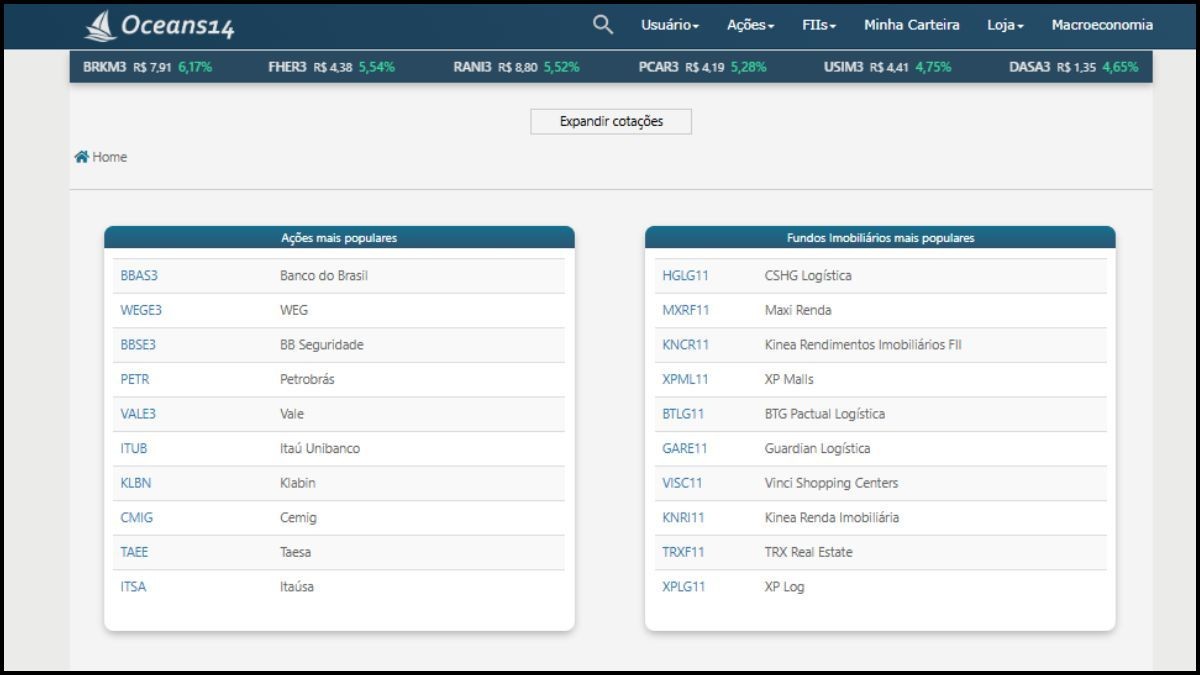Click BRKM3 quote in ticker bar
The width and height of the screenshot is (1200, 675).
pyautogui.click(x=104, y=67)
